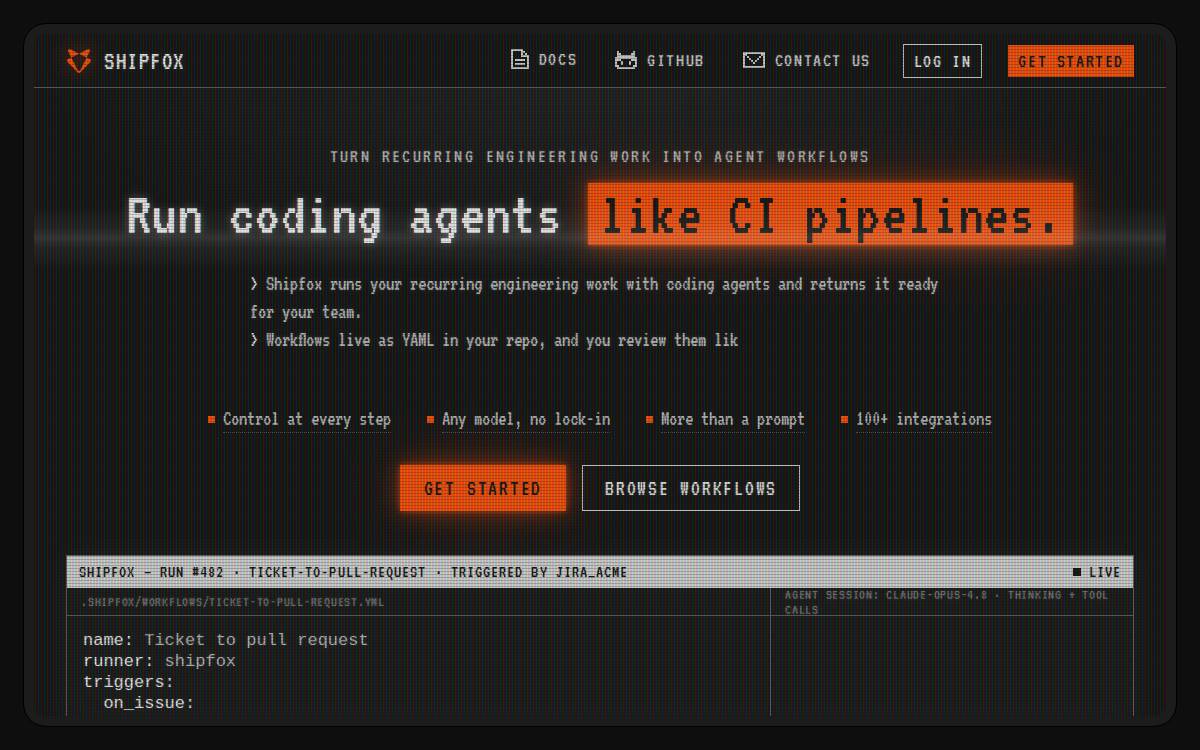Screen dimensions: 1200x750
Task: Select the "100+ integrations" feature
Action: (x=924, y=419)
